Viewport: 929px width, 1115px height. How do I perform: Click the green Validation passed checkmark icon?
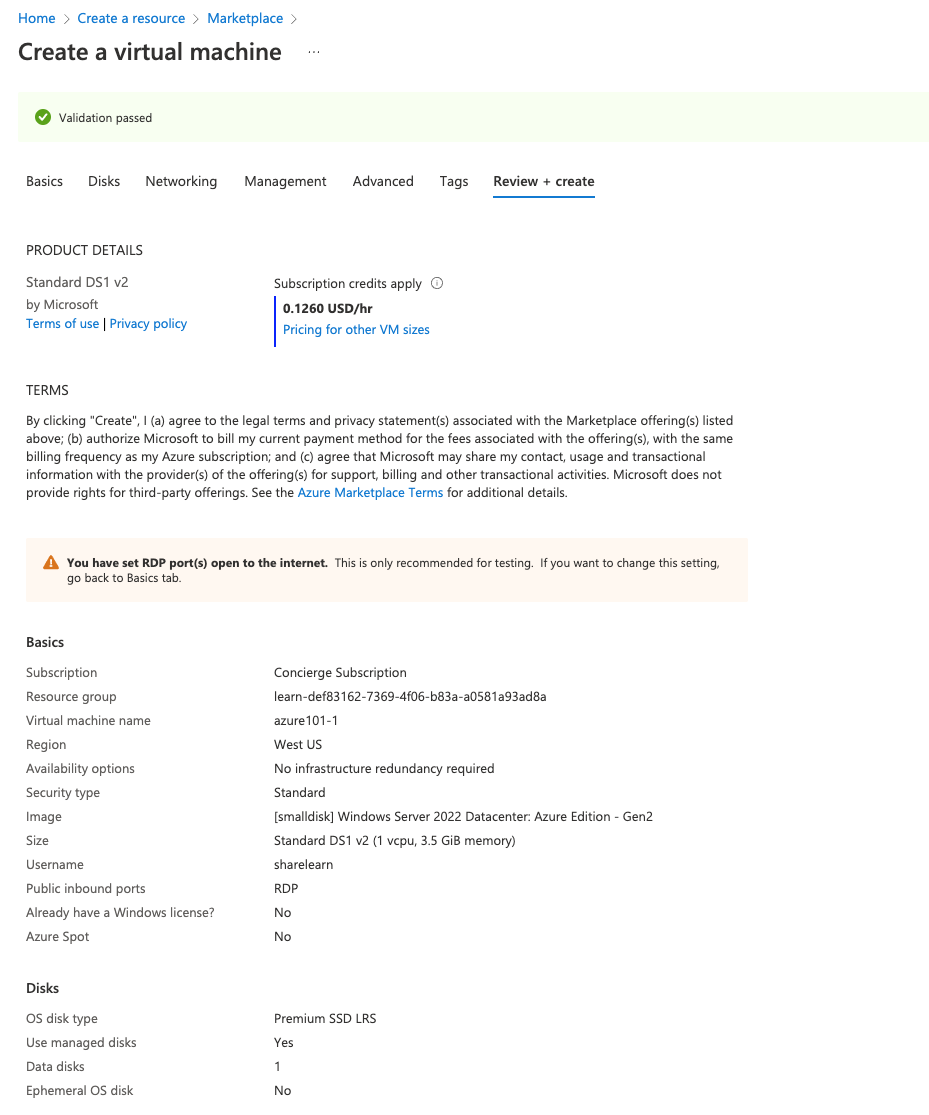43,118
